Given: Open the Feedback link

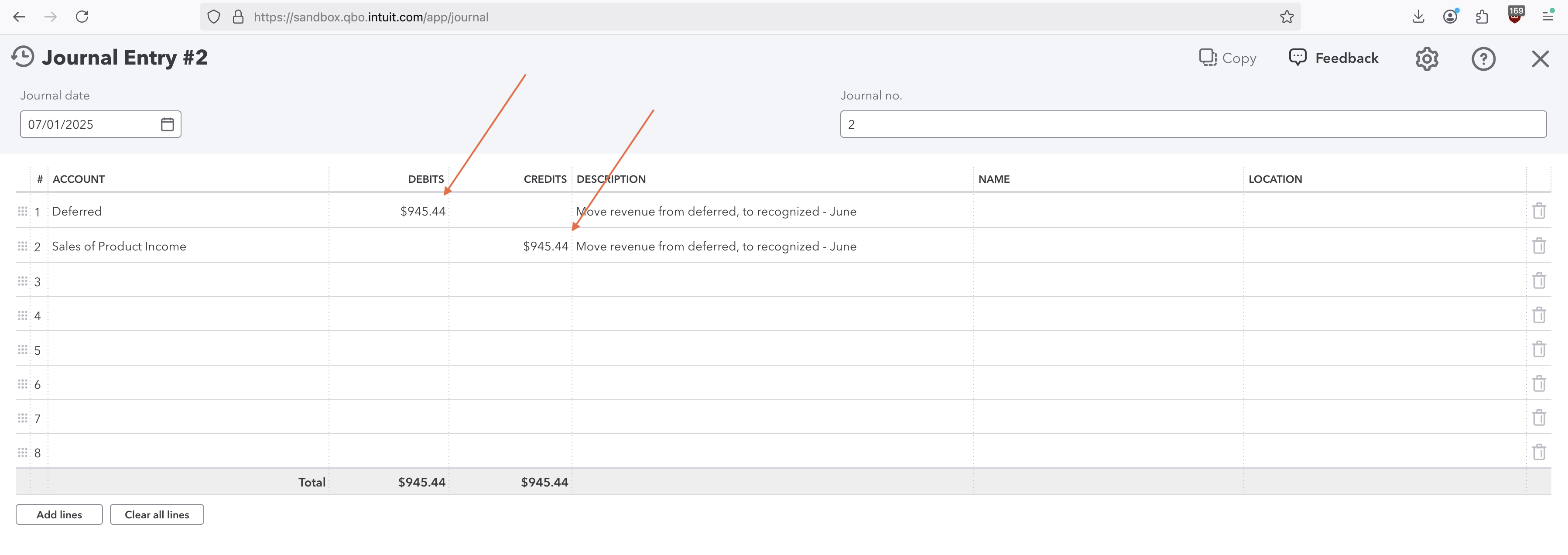Looking at the screenshot, I should click(x=1334, y=58).
